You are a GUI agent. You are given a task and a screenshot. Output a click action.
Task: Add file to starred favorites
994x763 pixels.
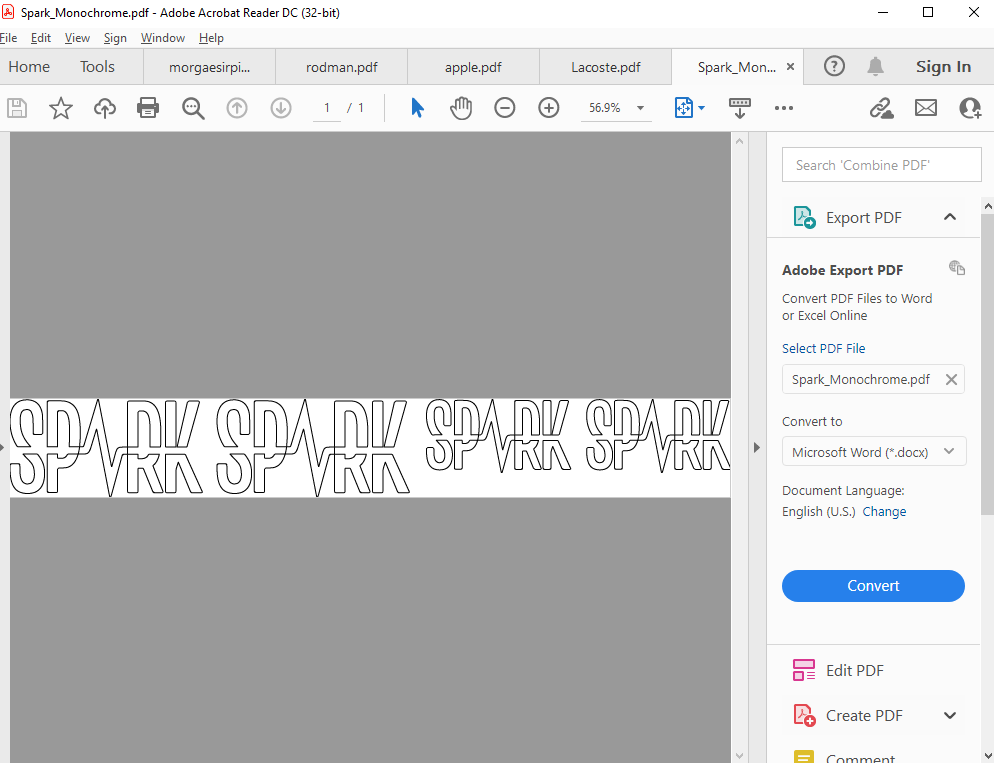pos(61,108)
